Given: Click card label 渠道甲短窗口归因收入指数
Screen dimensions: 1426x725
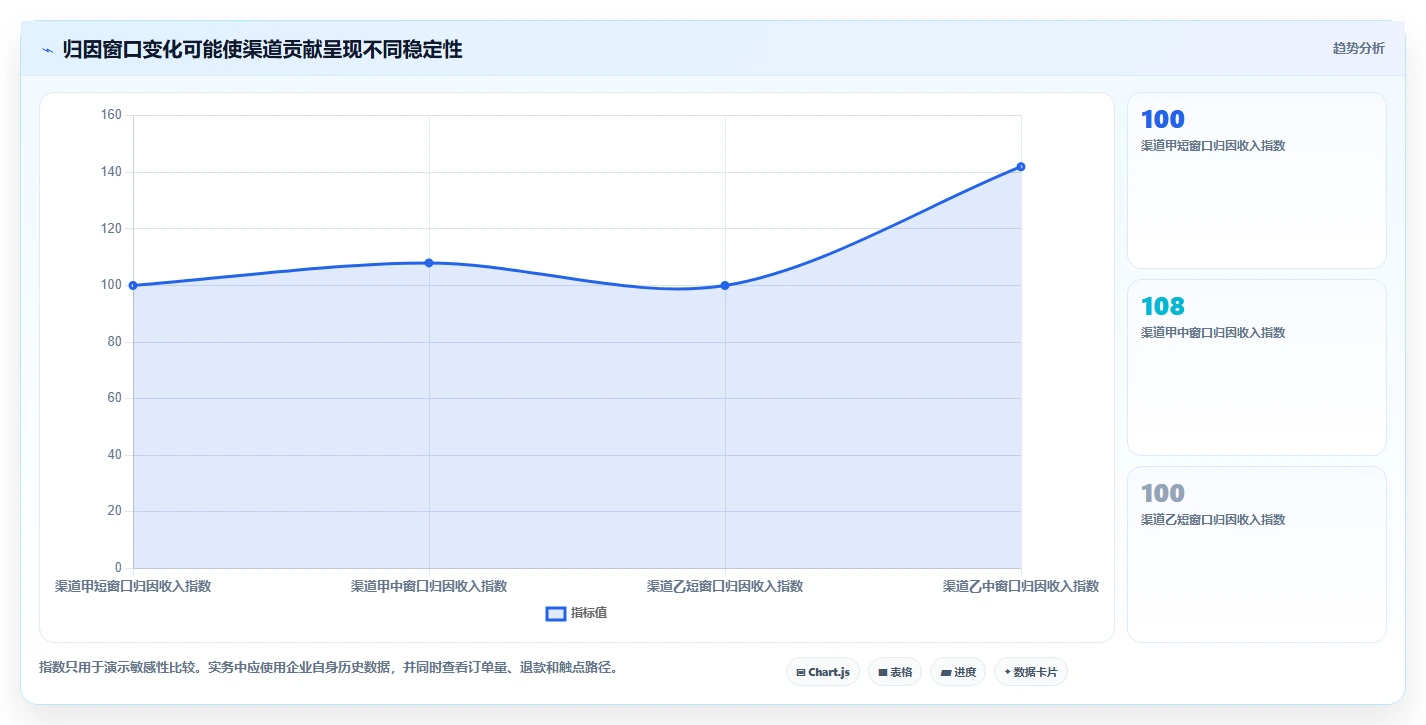Looking at the screenshot, I should (x=1213, y=146).
